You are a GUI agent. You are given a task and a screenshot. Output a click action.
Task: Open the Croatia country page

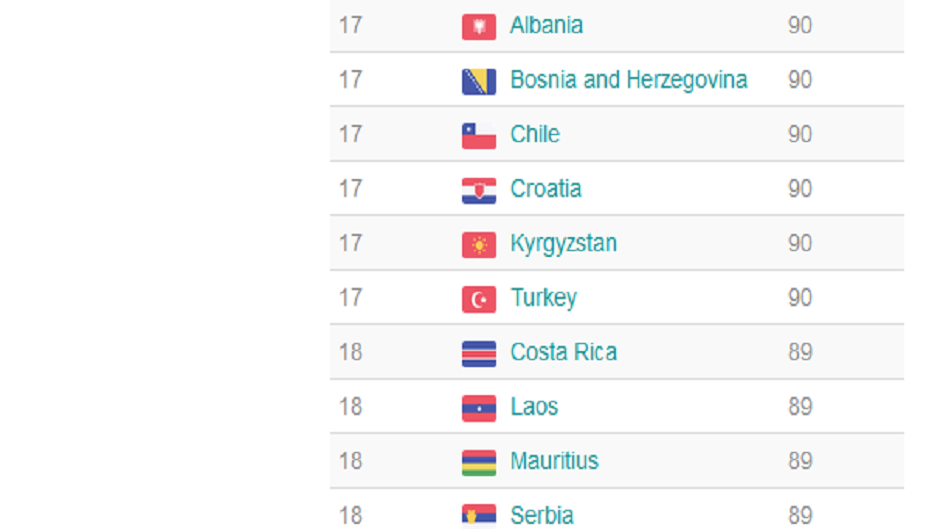click(x=545, y=189)
